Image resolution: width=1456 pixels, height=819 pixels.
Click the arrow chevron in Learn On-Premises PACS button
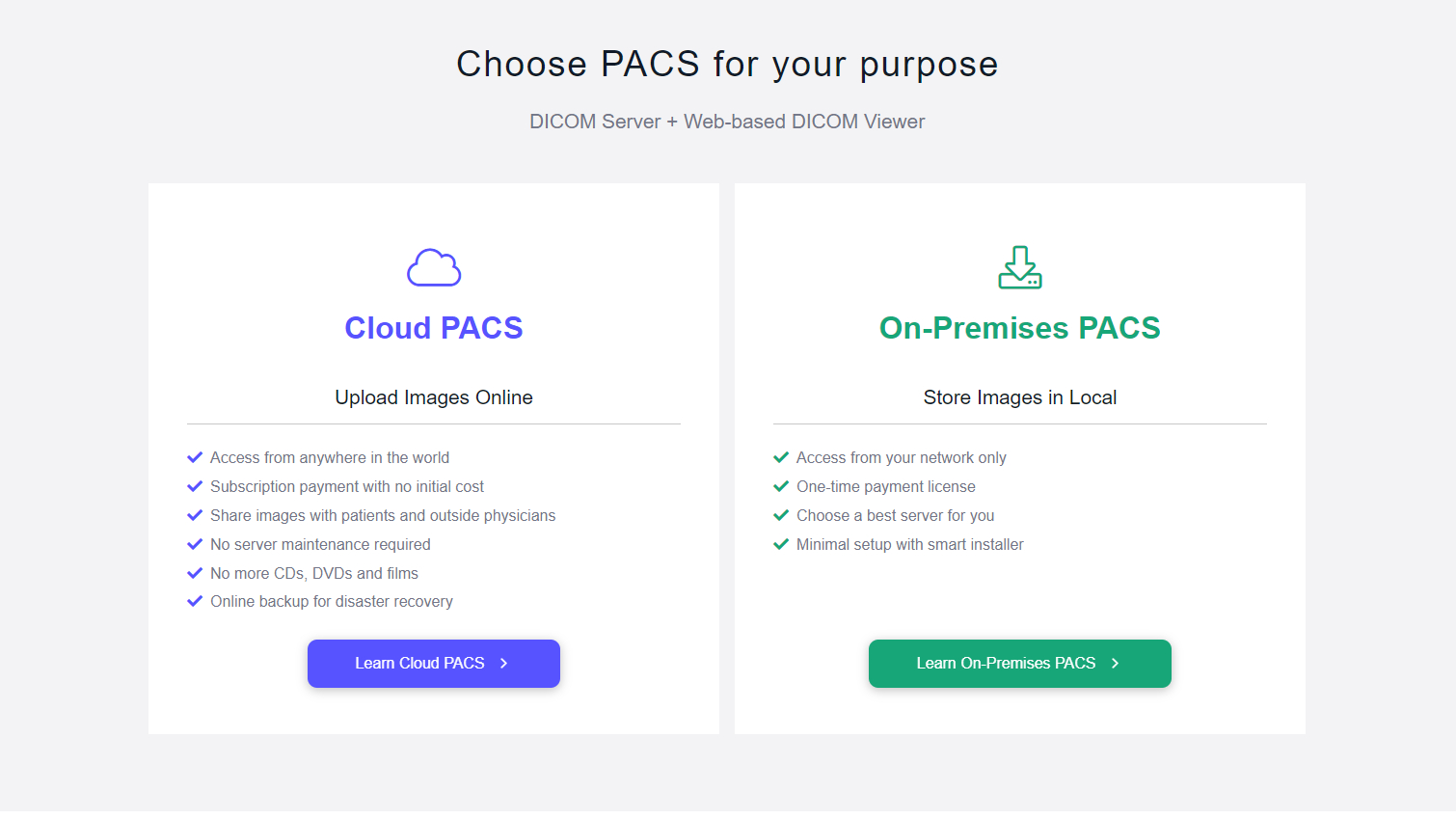pyautogui.click(x=1116, y=663)
